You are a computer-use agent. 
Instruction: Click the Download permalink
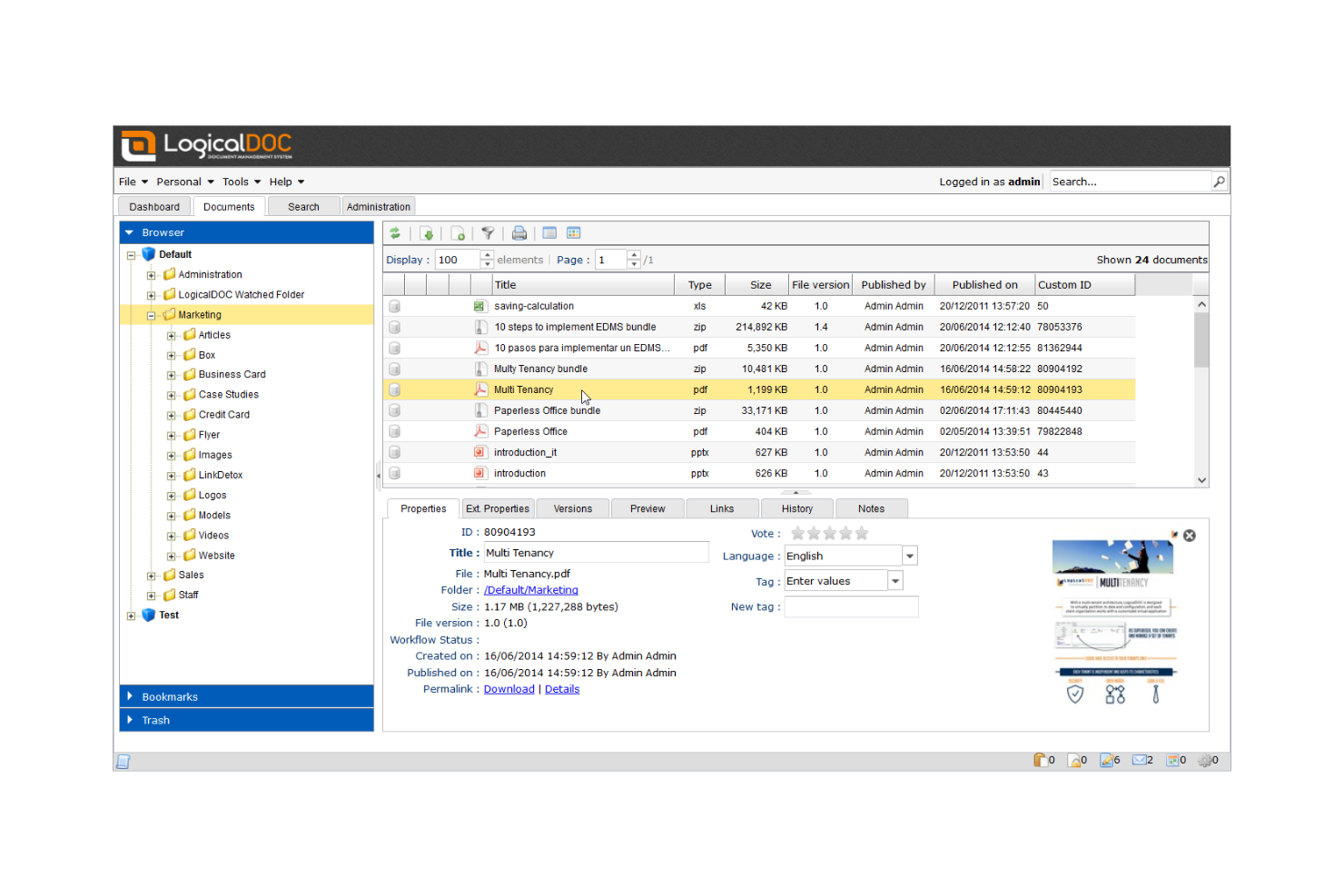509,689
